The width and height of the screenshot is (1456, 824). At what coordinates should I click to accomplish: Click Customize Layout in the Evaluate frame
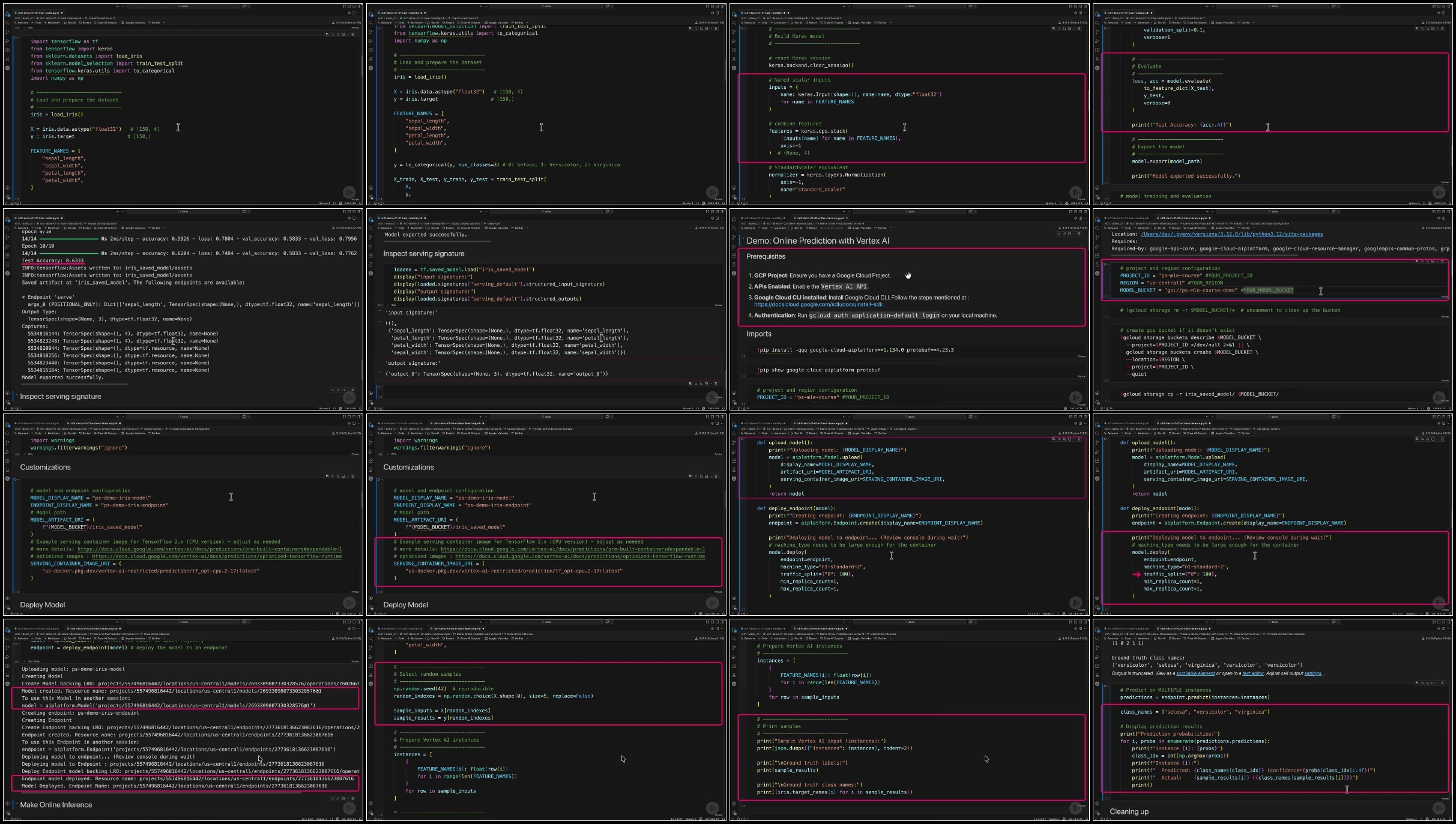click(x=1434, y=6)
